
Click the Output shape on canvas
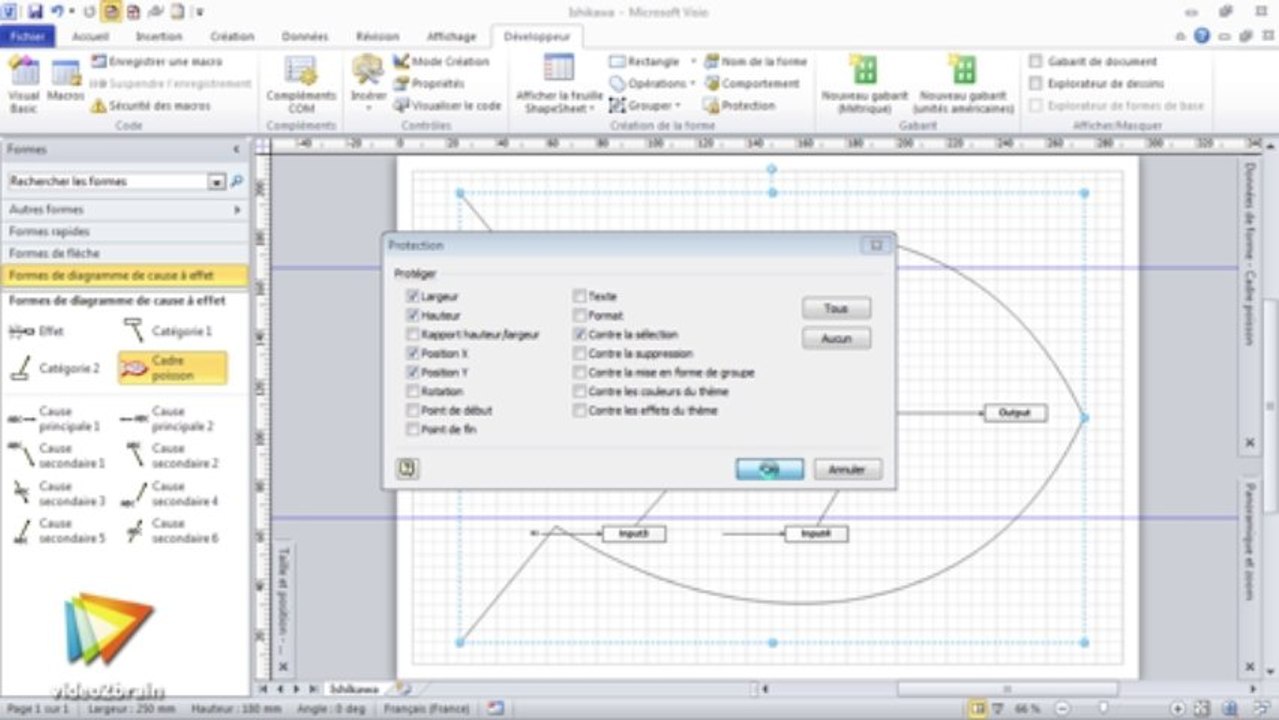coord(1015,413)
